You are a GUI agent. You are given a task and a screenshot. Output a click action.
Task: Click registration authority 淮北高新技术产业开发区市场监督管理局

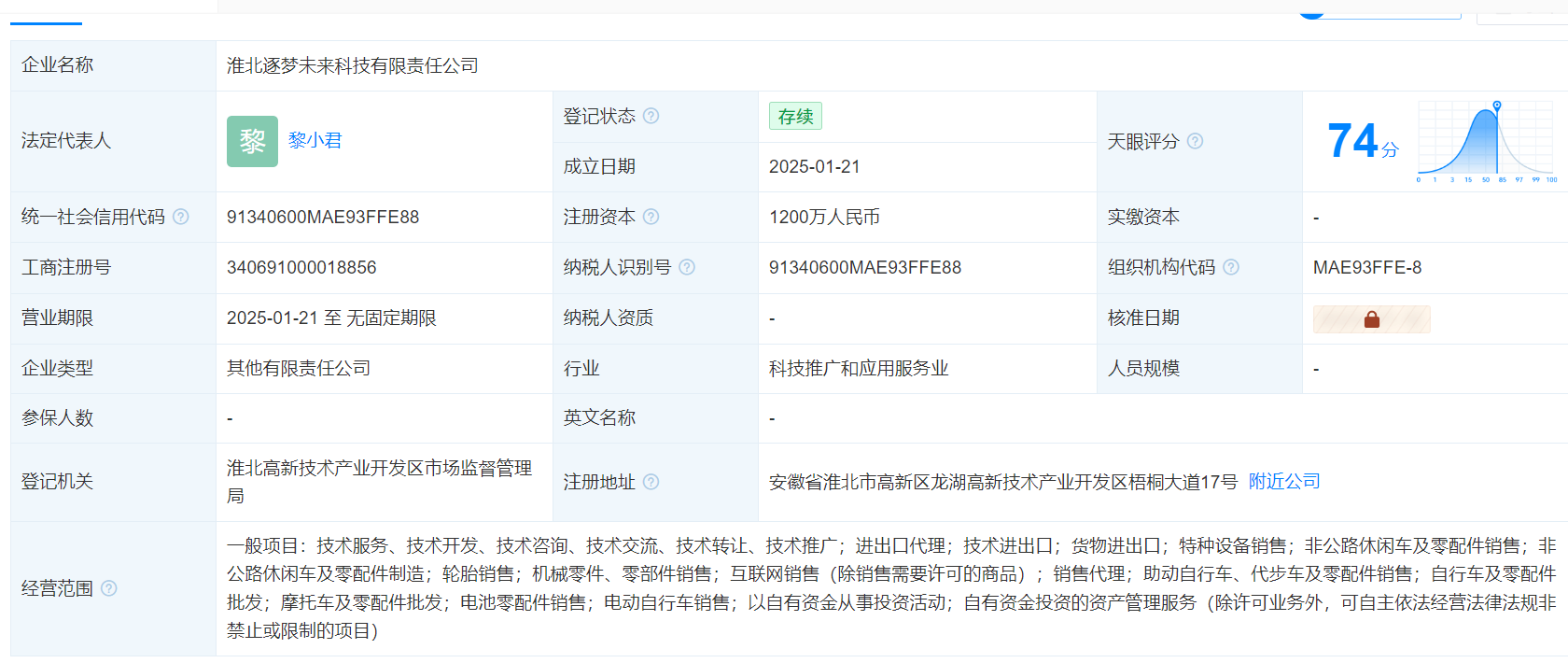[x=379, y=482]
